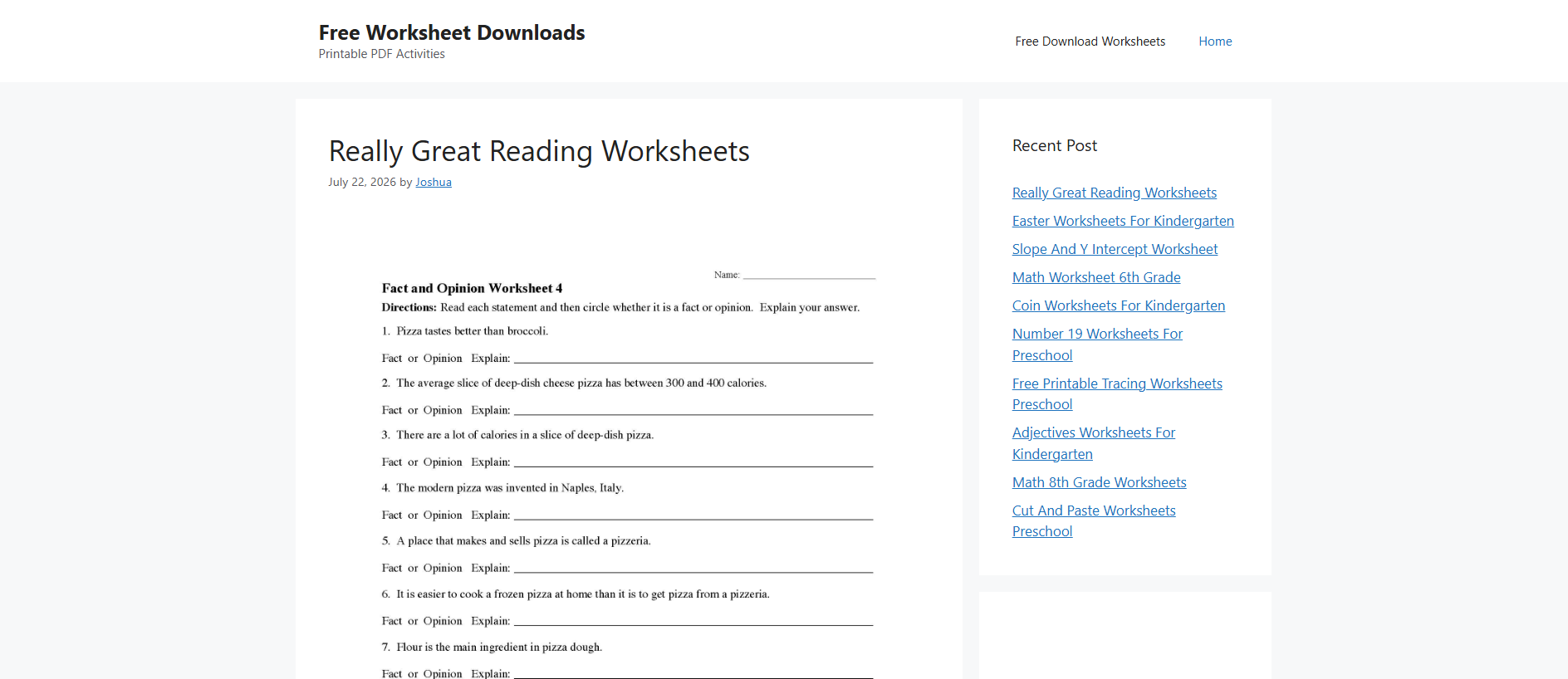
Task: Open Slope And Y Intercept Worksheet post
Action: (1115, 249)
